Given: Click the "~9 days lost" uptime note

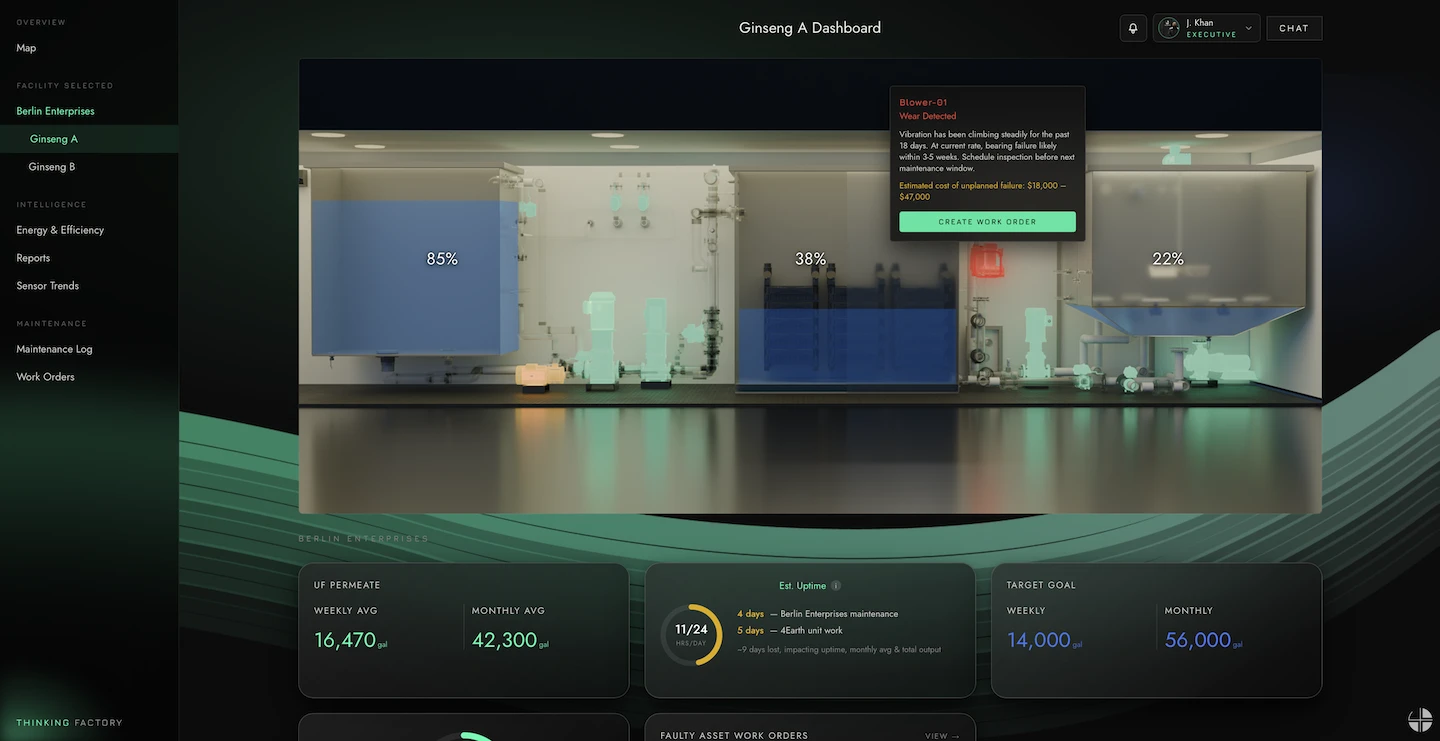Looking at the screenshot, I should pyautogui.click(x=839, y=650).
